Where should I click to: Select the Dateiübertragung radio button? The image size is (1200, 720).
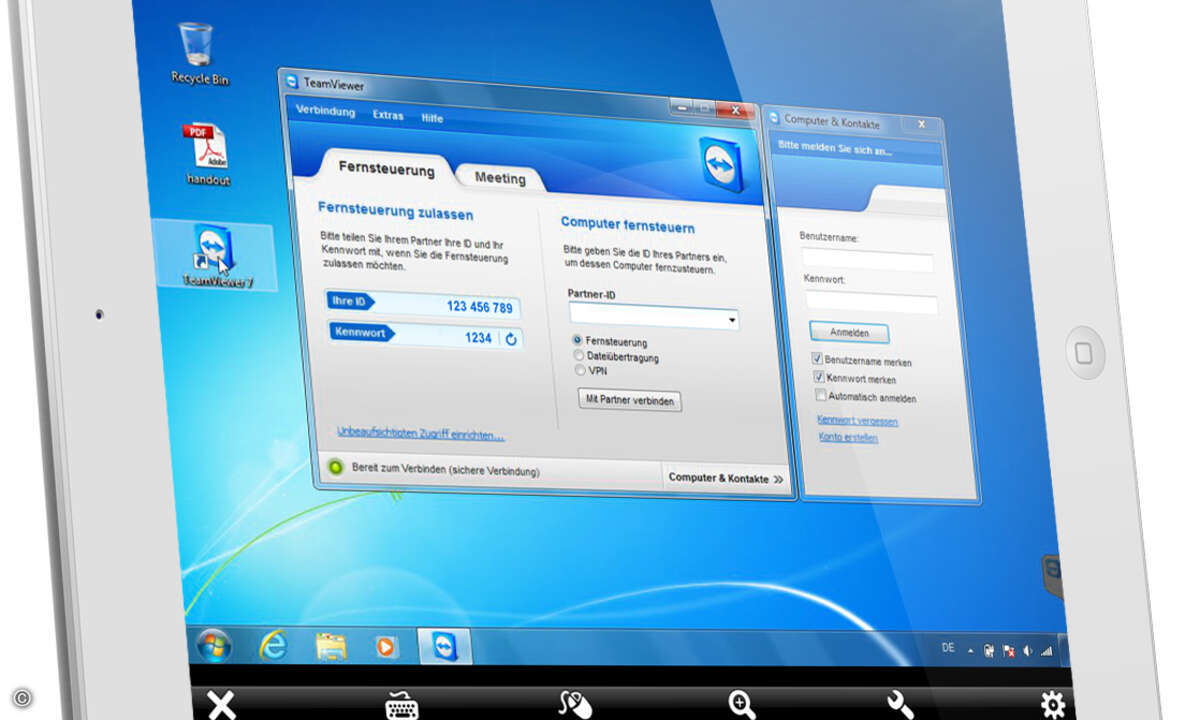pos(578,355)
